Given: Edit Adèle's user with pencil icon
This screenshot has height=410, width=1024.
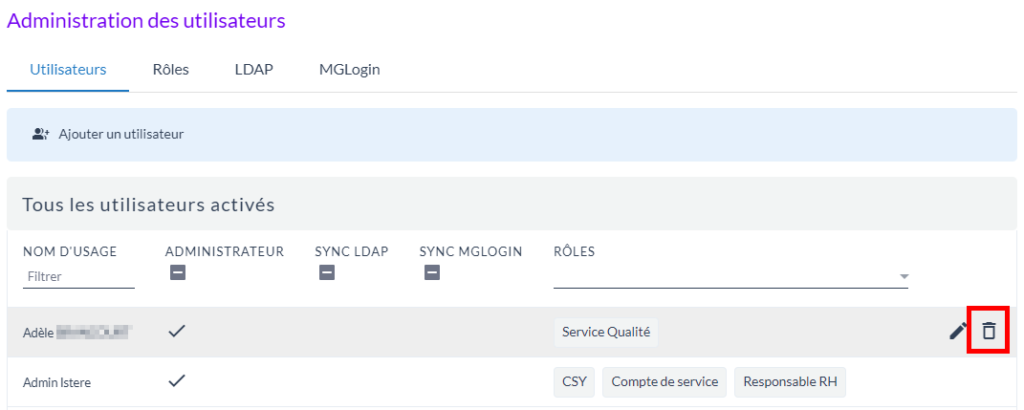Looking at the screenshot, I should tap(958, 331).
